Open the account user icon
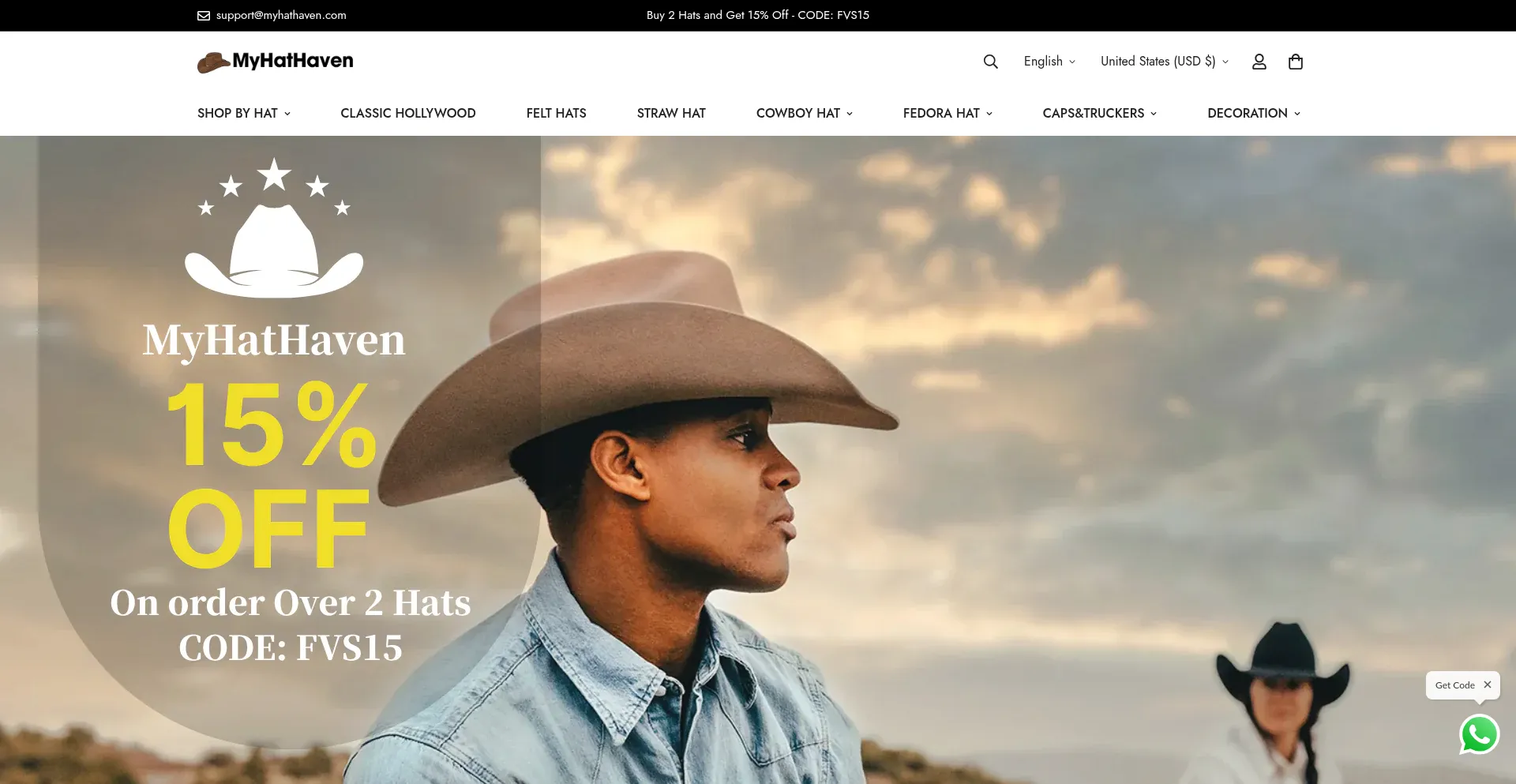This screenshot has width=1516, height=784. (x=1259, y=62)
